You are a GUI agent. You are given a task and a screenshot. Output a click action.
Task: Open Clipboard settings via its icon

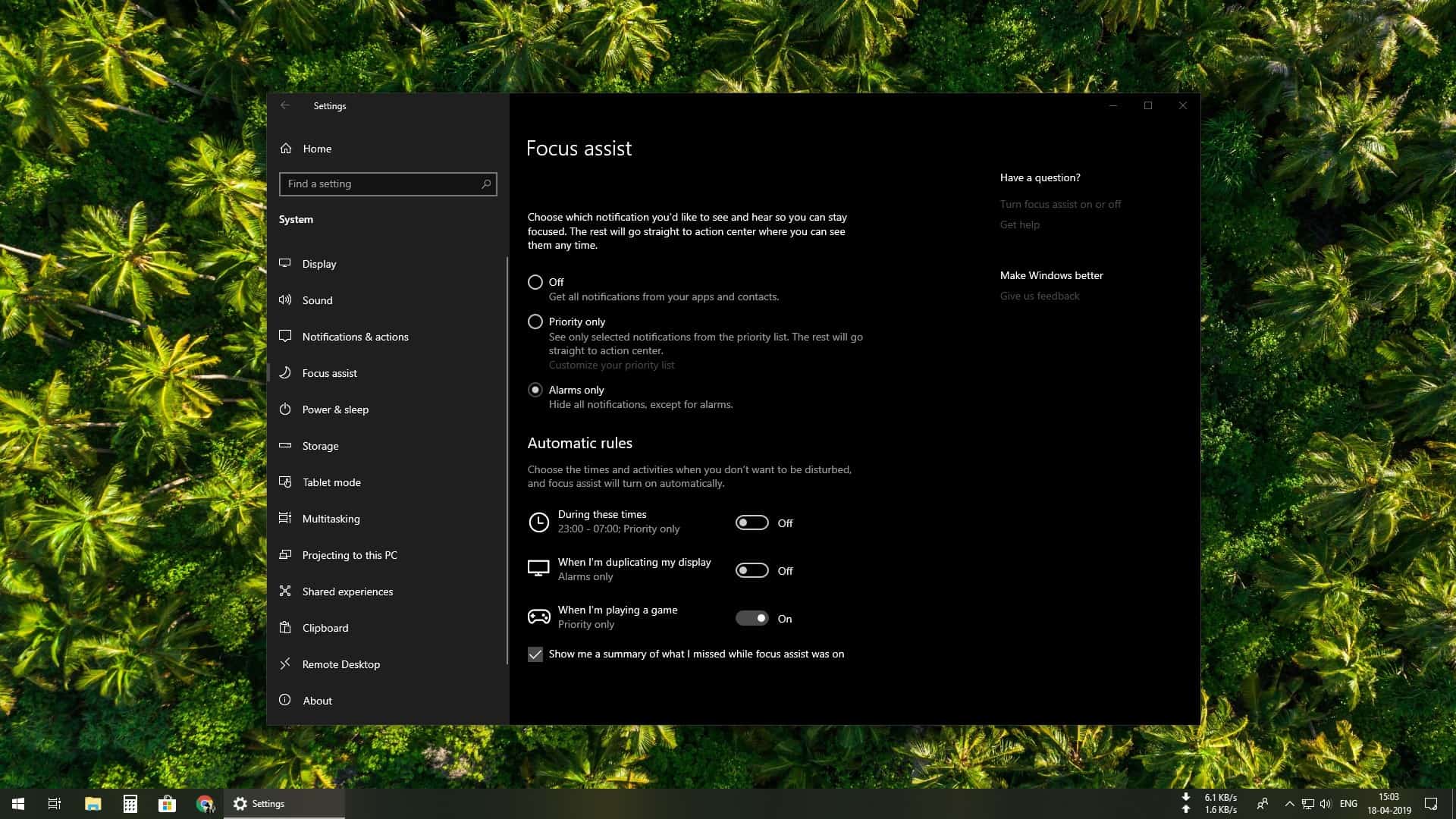285,627
